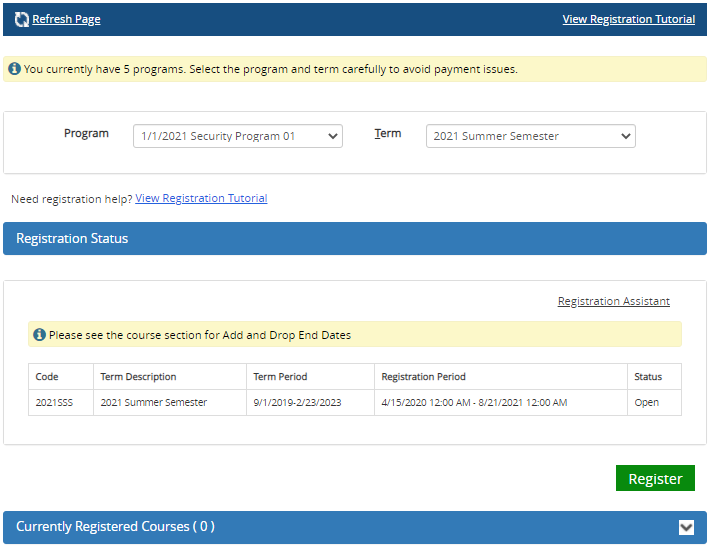Image resolution: width=711 pixels, height=548 pixels.
Task: Click info icon in Add and Drop notice
Action: tap(39, 335)
